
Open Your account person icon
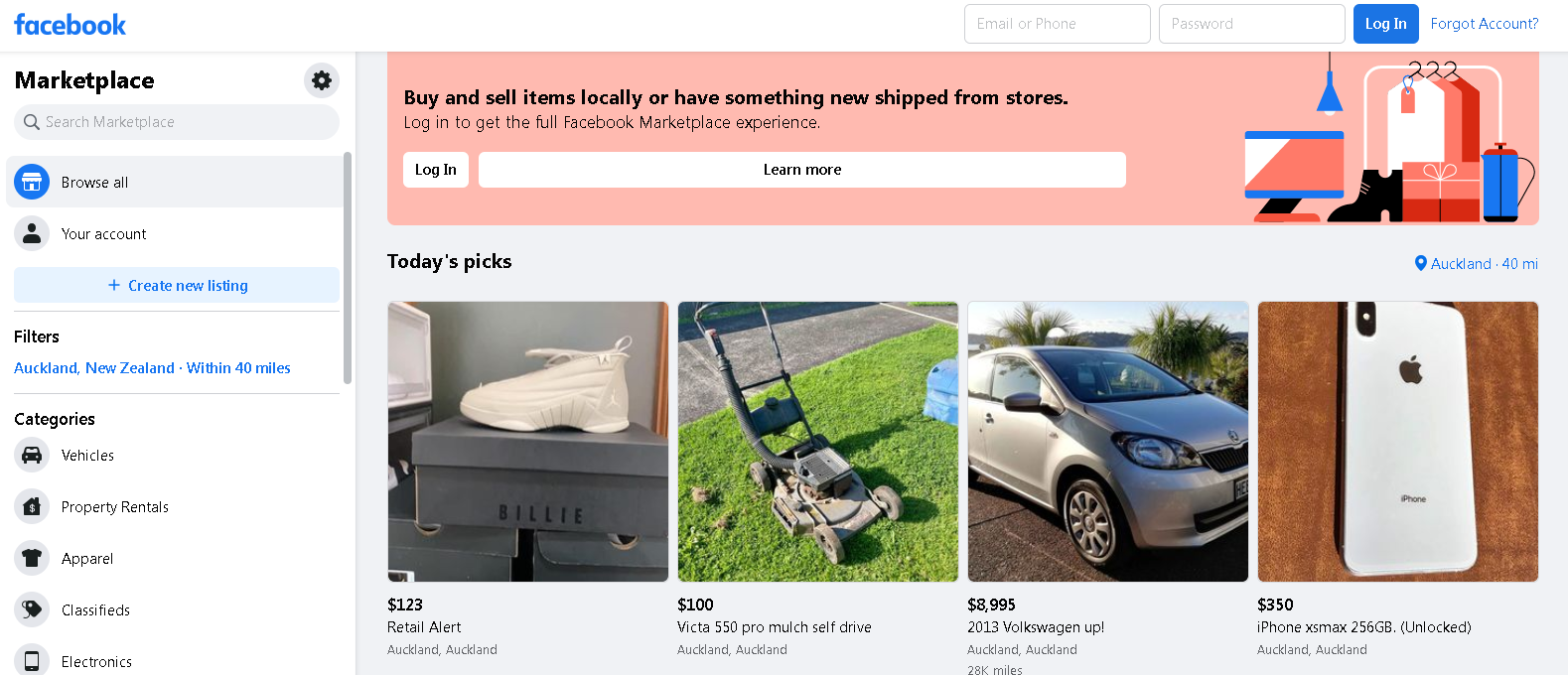[x=32, y=233]
